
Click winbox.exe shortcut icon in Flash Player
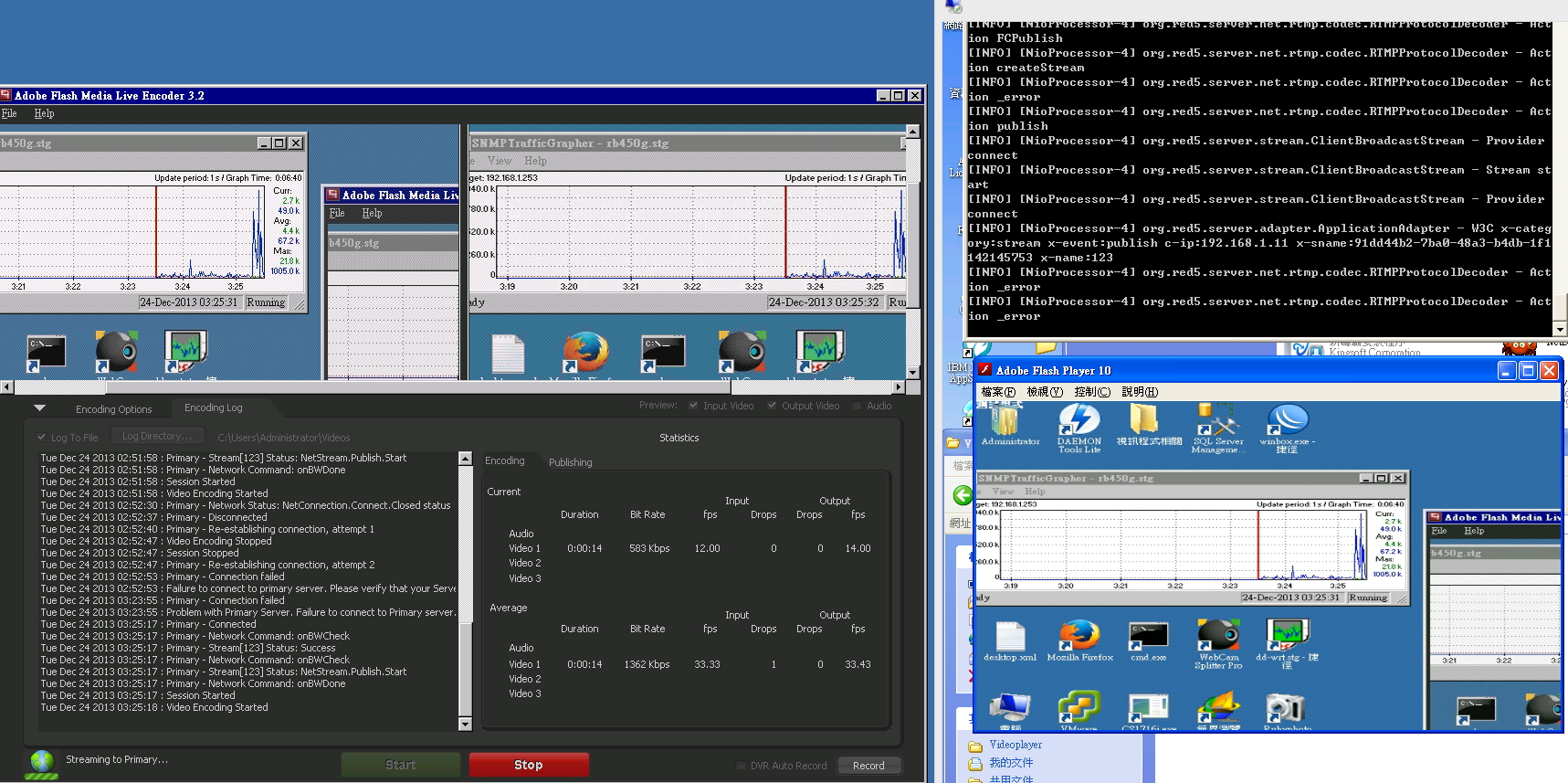coord(1286,419)
